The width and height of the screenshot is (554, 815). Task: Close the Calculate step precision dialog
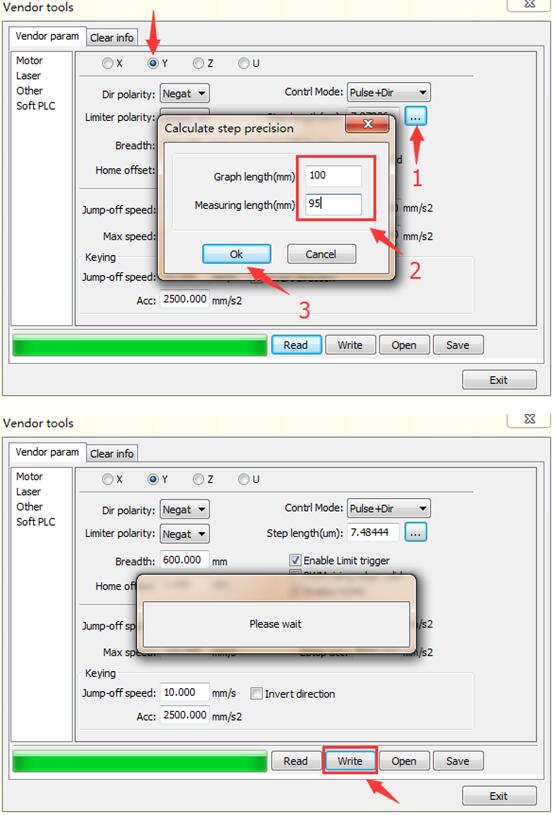367,124
